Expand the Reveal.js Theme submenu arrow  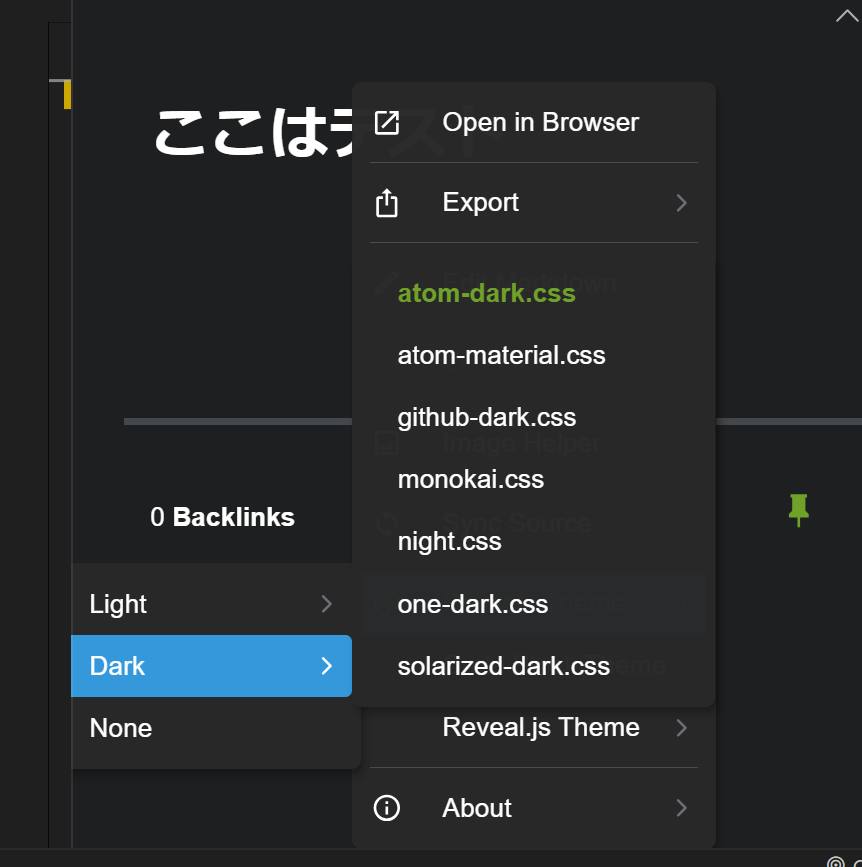[681, 728]
